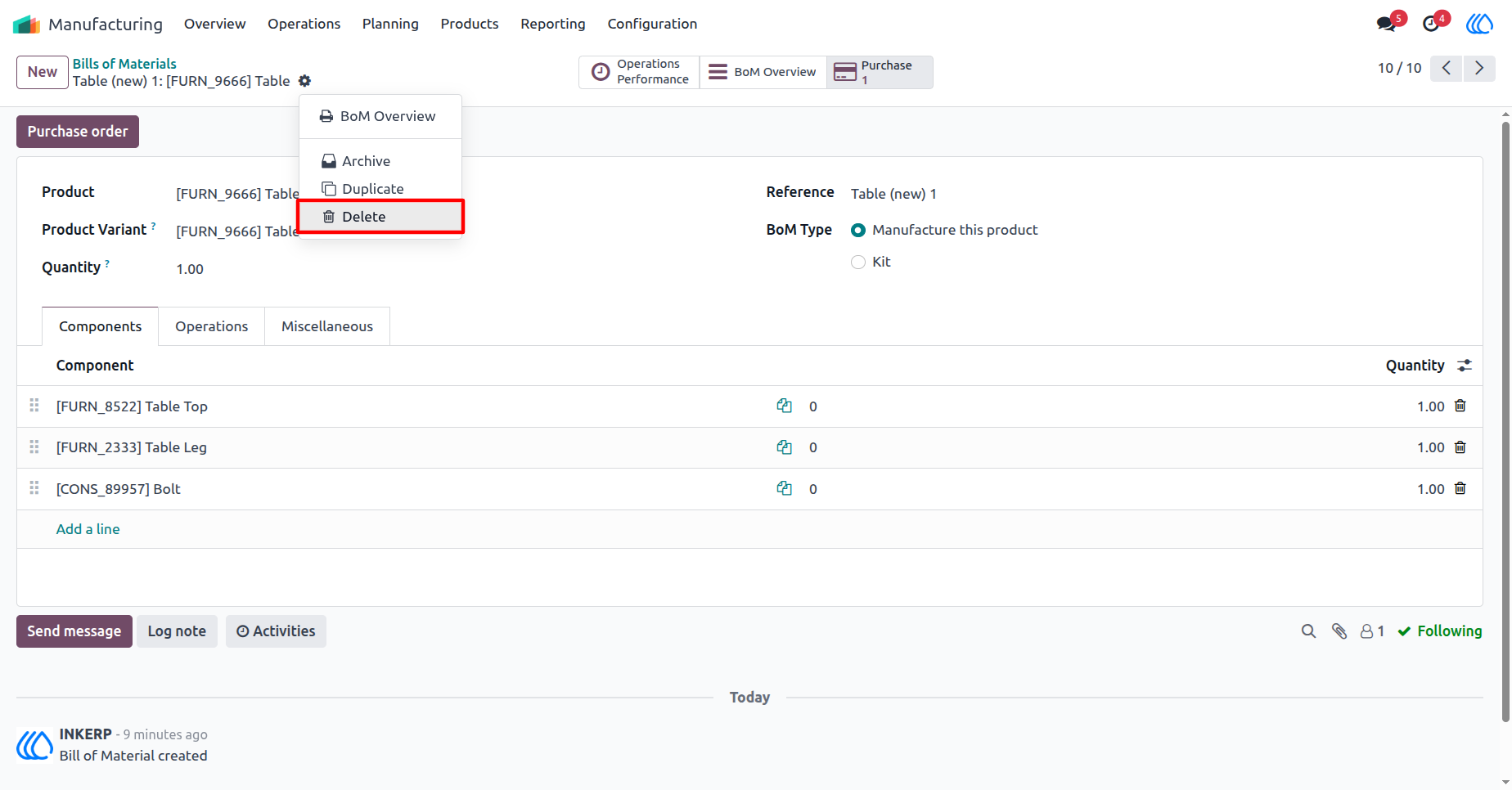The width and height of the screenshot is (1512, 790).
Task: Click the drag handle of the Bolt row
Action: pos(34,487)
